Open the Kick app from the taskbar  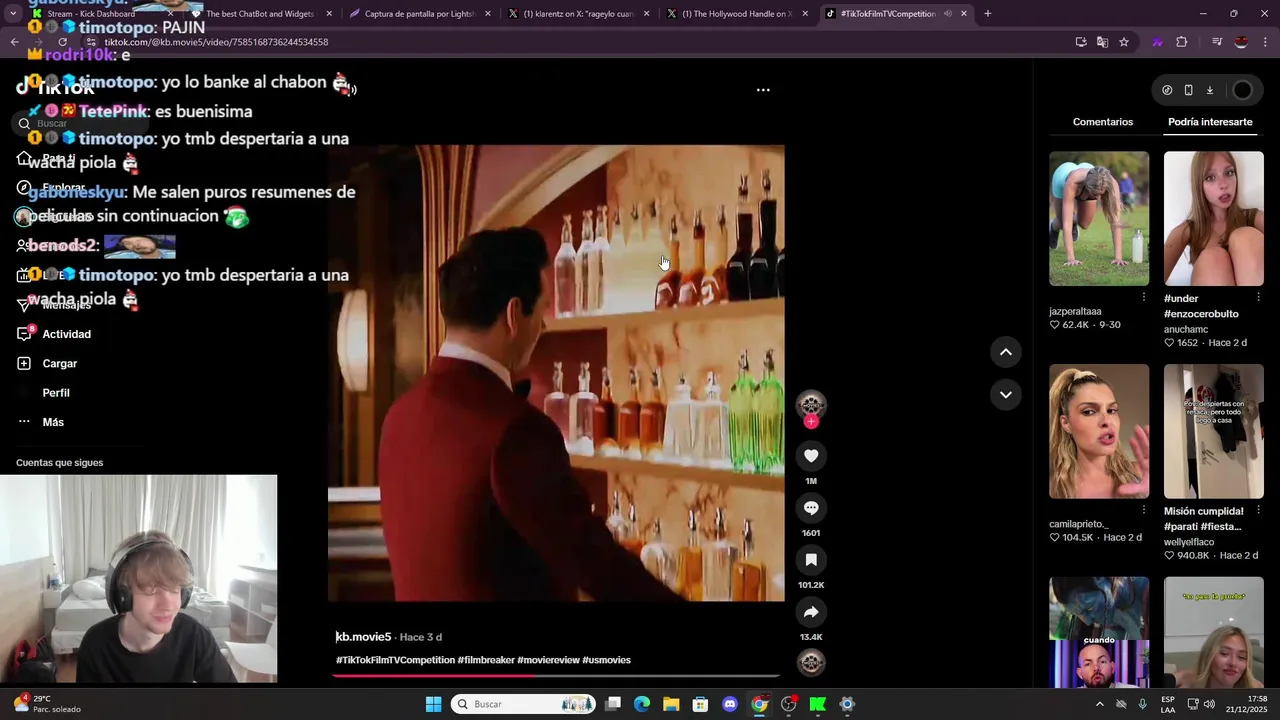click(x=818, y=704)
